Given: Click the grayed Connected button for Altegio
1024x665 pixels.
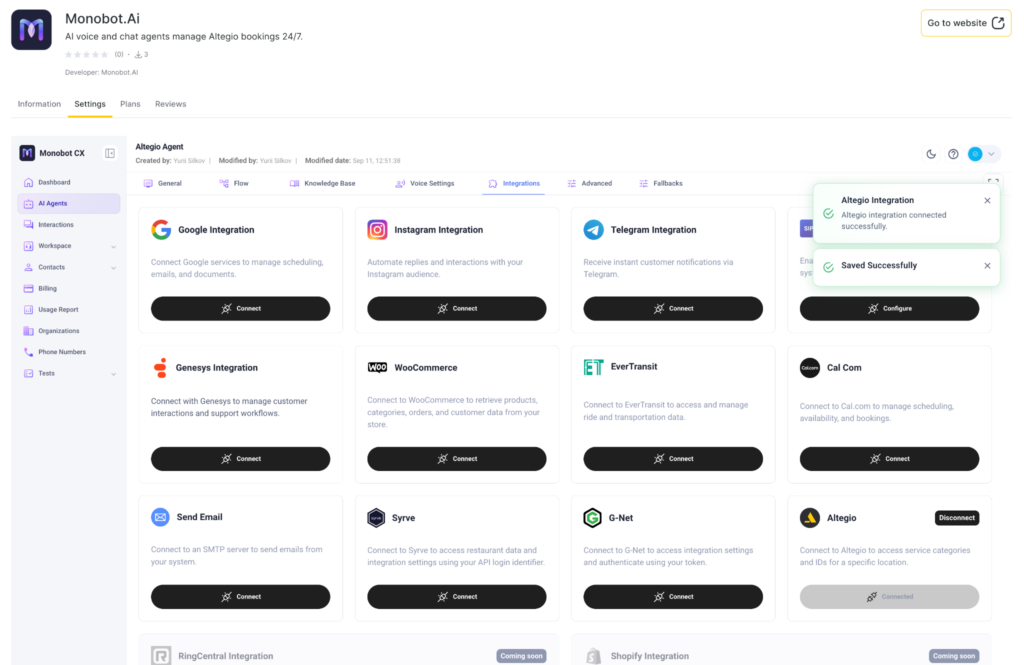Looking at the screenshot, I should click(x=889, y=596).
